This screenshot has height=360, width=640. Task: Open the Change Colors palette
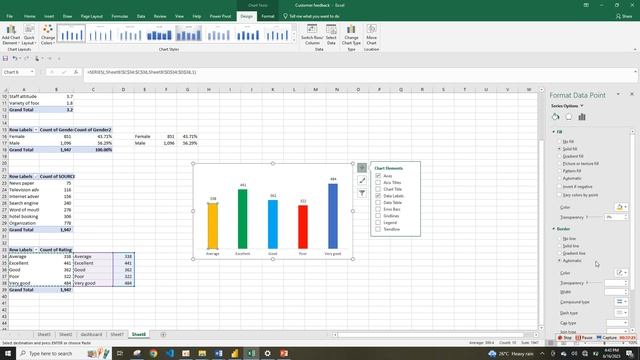(48, 34)
